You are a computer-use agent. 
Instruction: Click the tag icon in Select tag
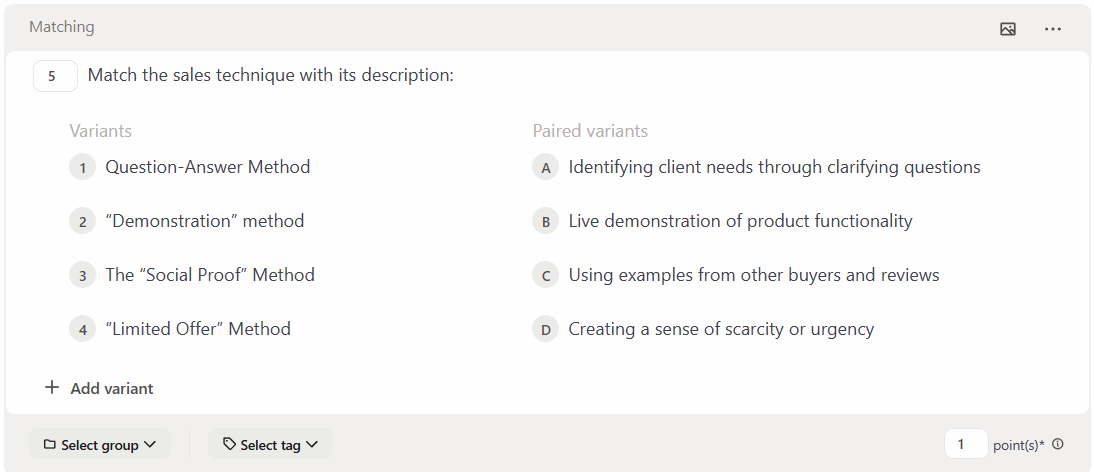tap(229, 445)
